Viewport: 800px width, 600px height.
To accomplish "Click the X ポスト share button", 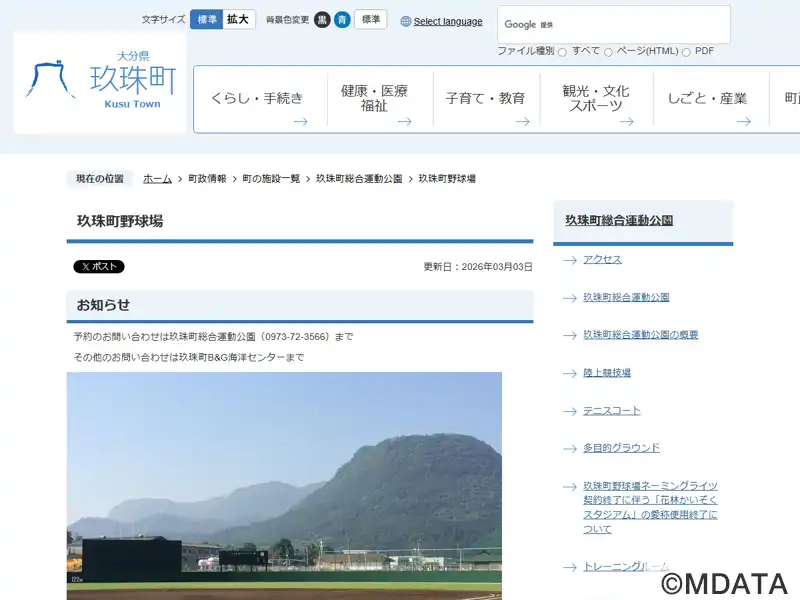I will (99, 266).
